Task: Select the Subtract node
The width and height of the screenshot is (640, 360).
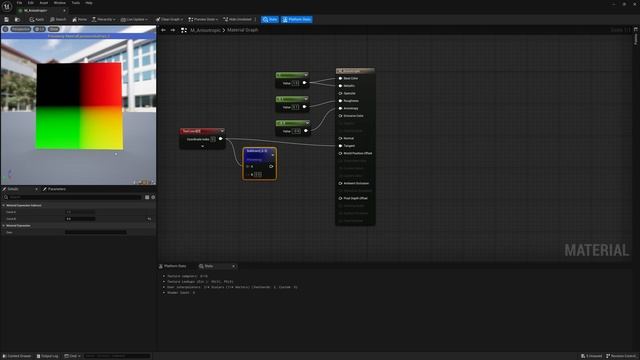Action: click(260, 164)
